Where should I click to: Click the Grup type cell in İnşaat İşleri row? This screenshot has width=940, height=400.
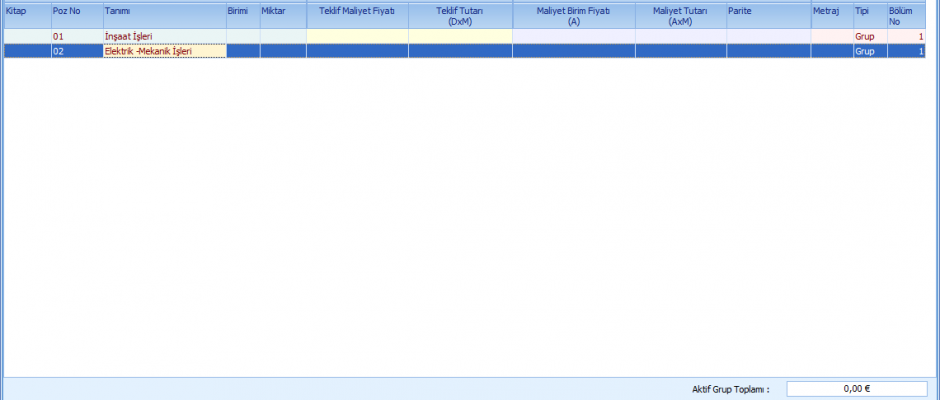[868, 36]
